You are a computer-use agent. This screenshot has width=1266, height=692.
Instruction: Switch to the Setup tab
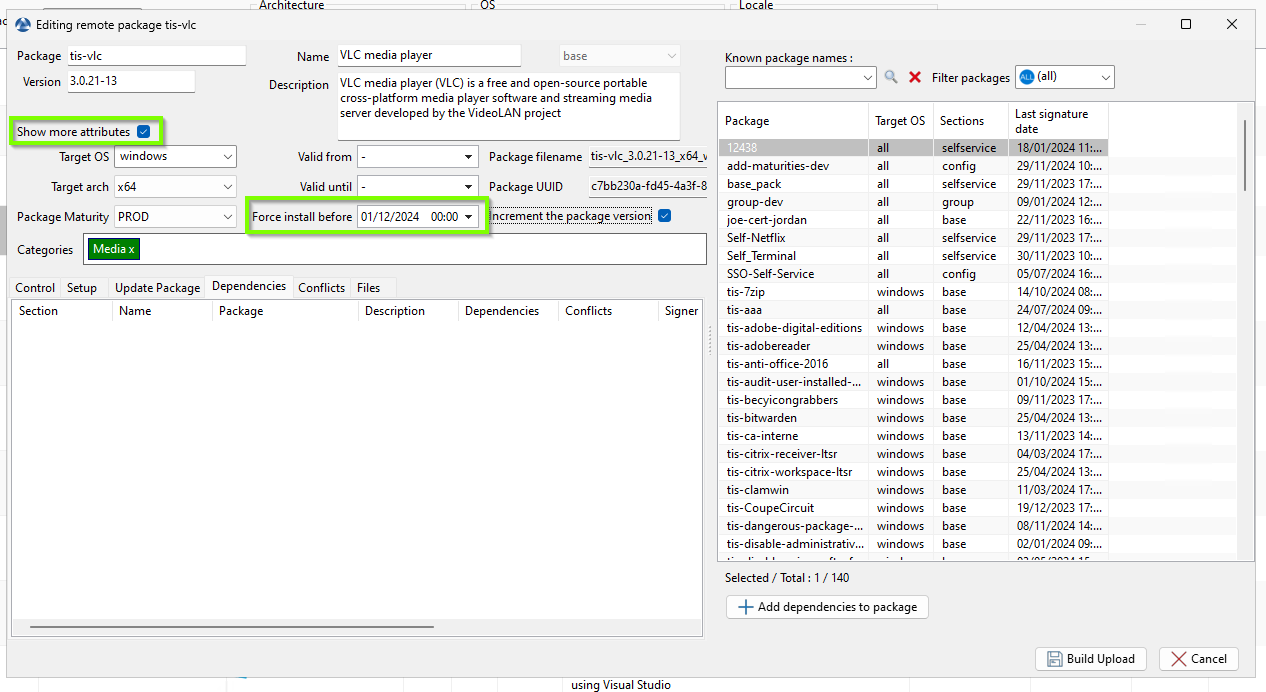(x=82, y=288)
